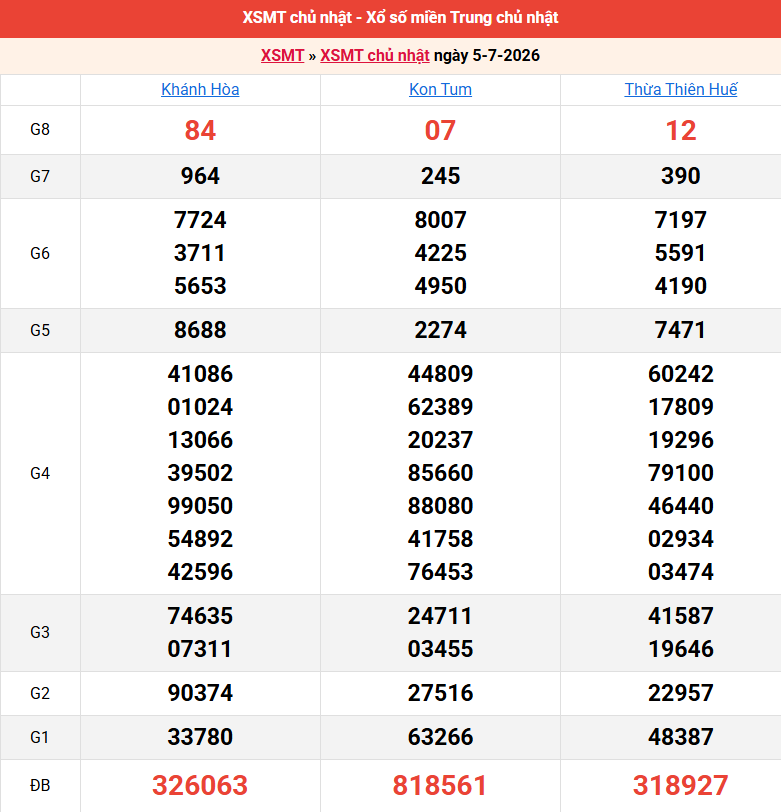Viewport: 781px width, 812px height.
Task: Select G6 number 7197
Action: pyautogui.click(x=681, y=220)
